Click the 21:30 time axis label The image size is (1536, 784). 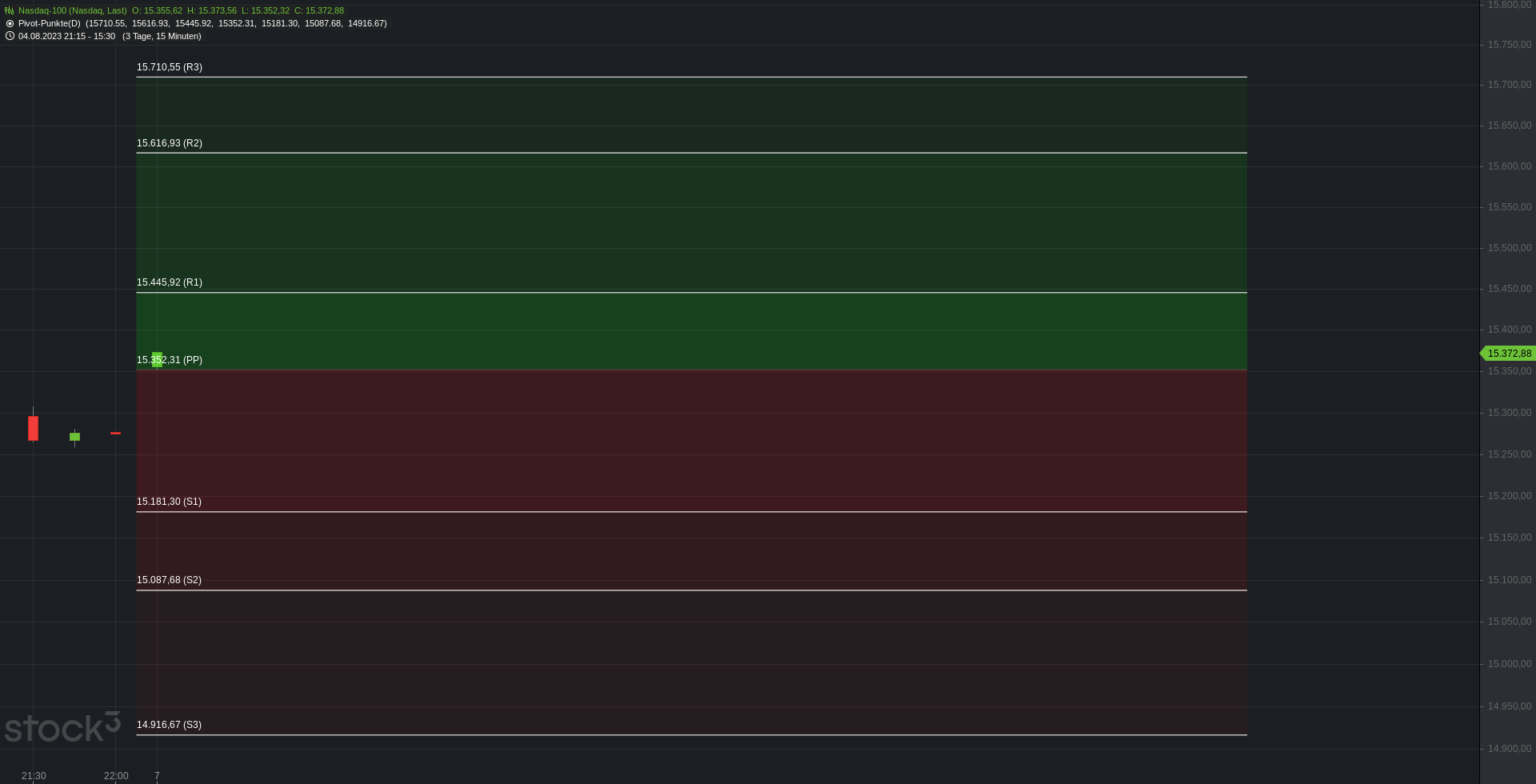pyautogui.click(x=34, y=776)
